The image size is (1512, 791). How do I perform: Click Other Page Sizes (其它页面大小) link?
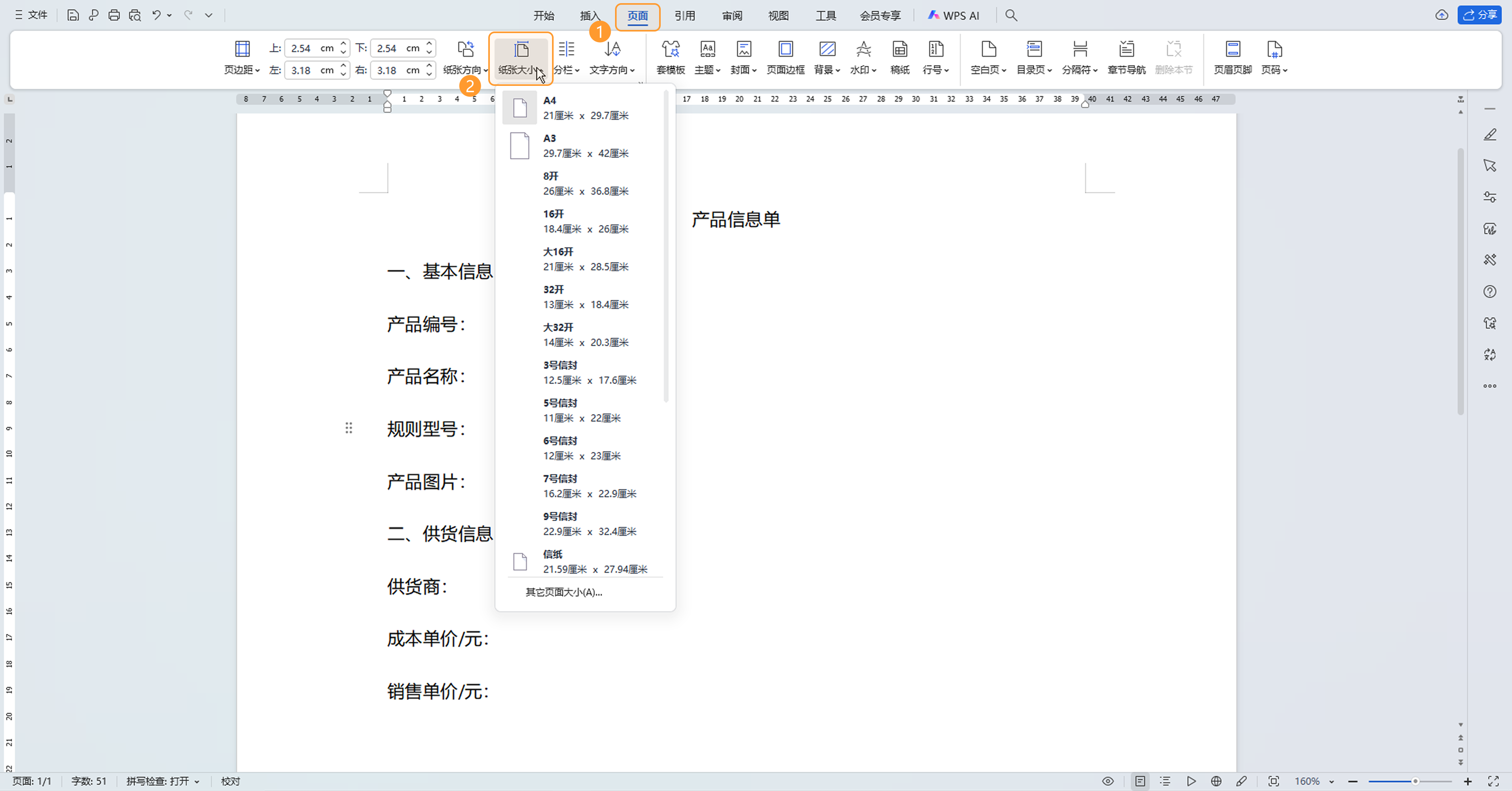(x=563, y=592)
